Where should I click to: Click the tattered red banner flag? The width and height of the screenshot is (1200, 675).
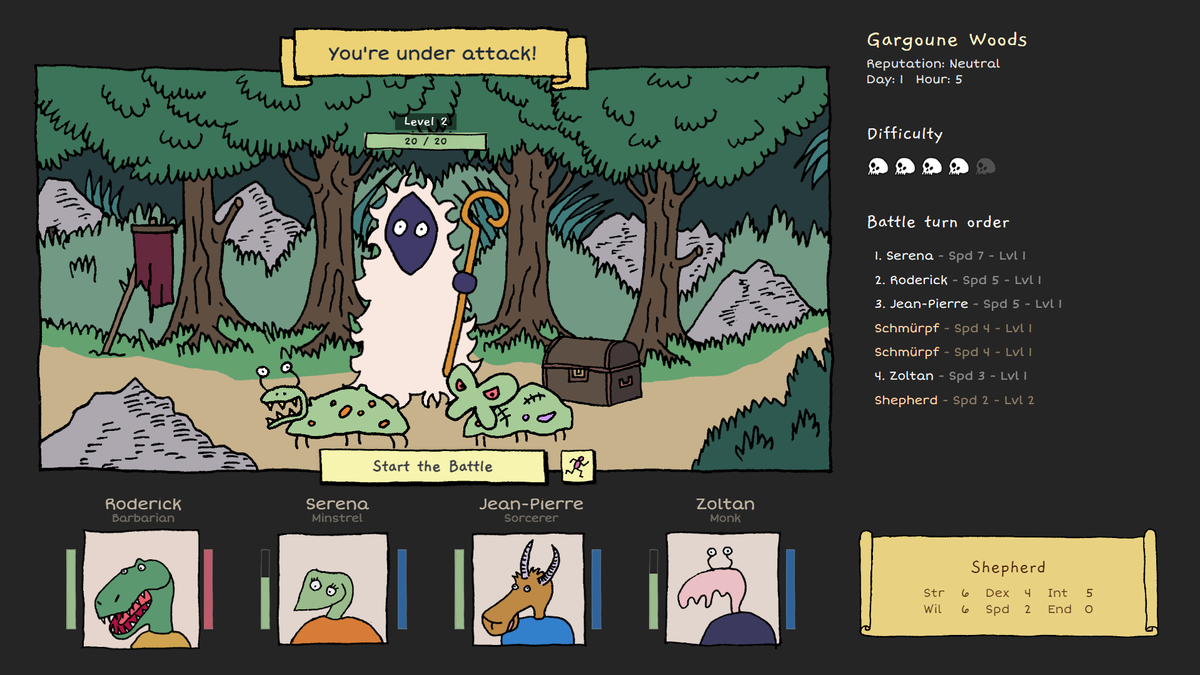point(155,268)
